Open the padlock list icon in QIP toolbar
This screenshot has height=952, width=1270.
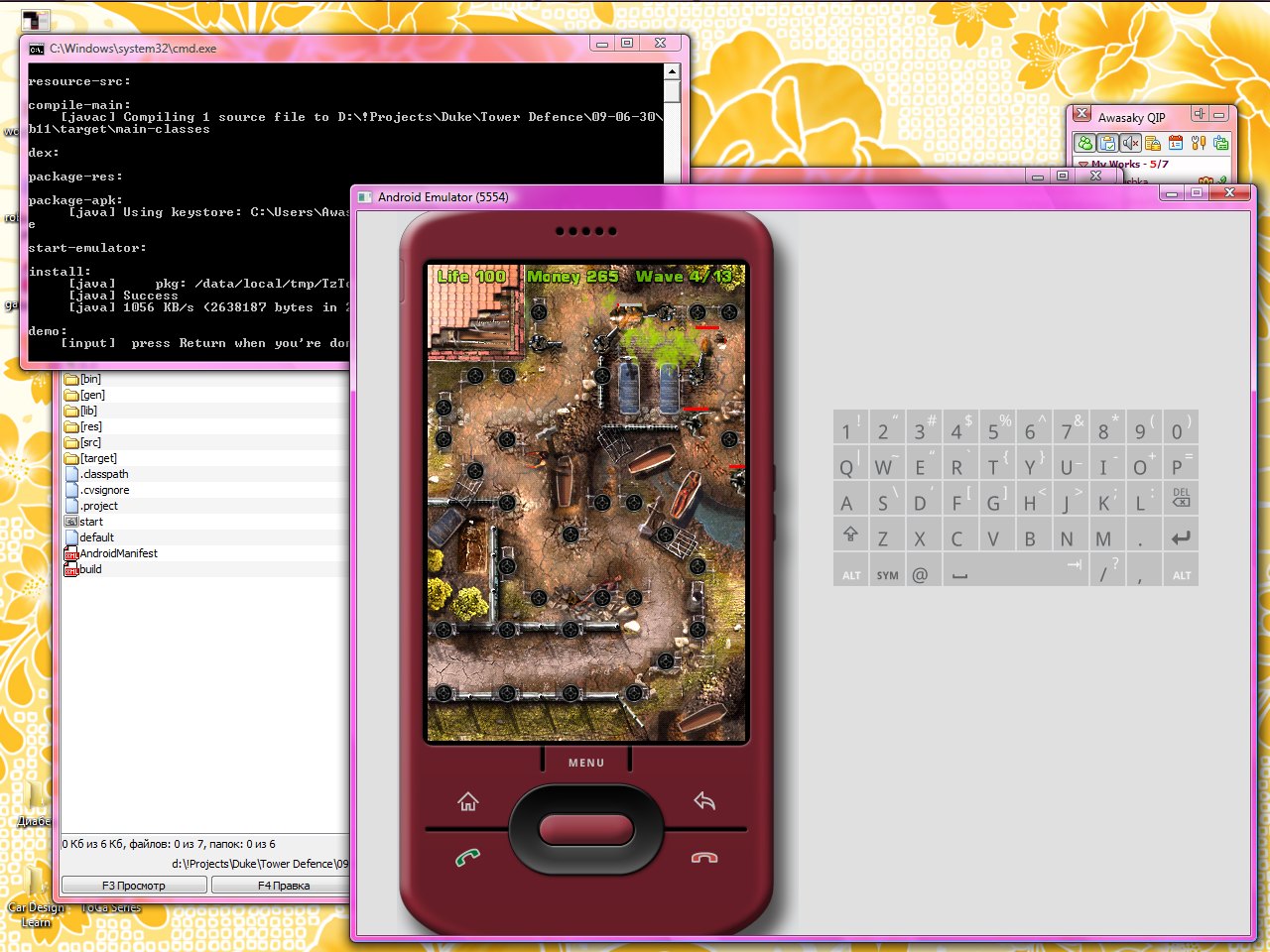pos(1153,143)
